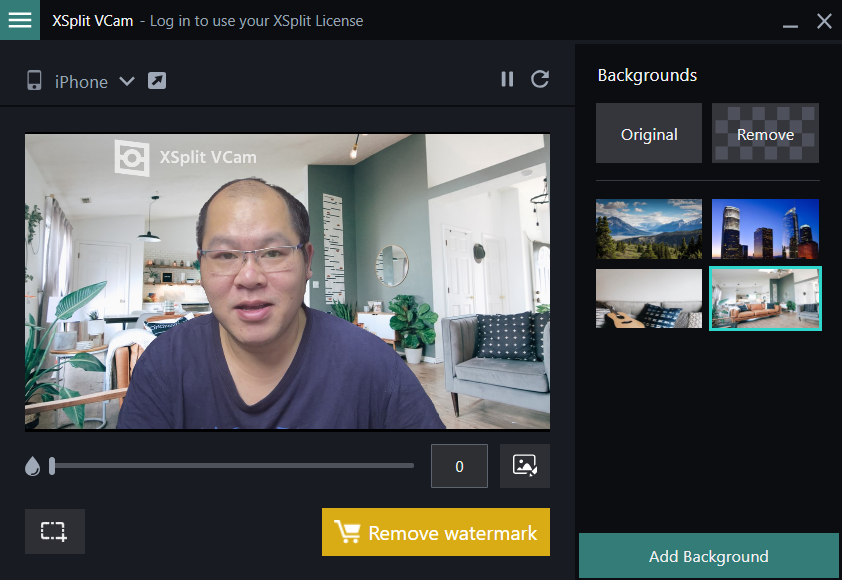
Task: Pop out the preview window
Action: point(157,81)
